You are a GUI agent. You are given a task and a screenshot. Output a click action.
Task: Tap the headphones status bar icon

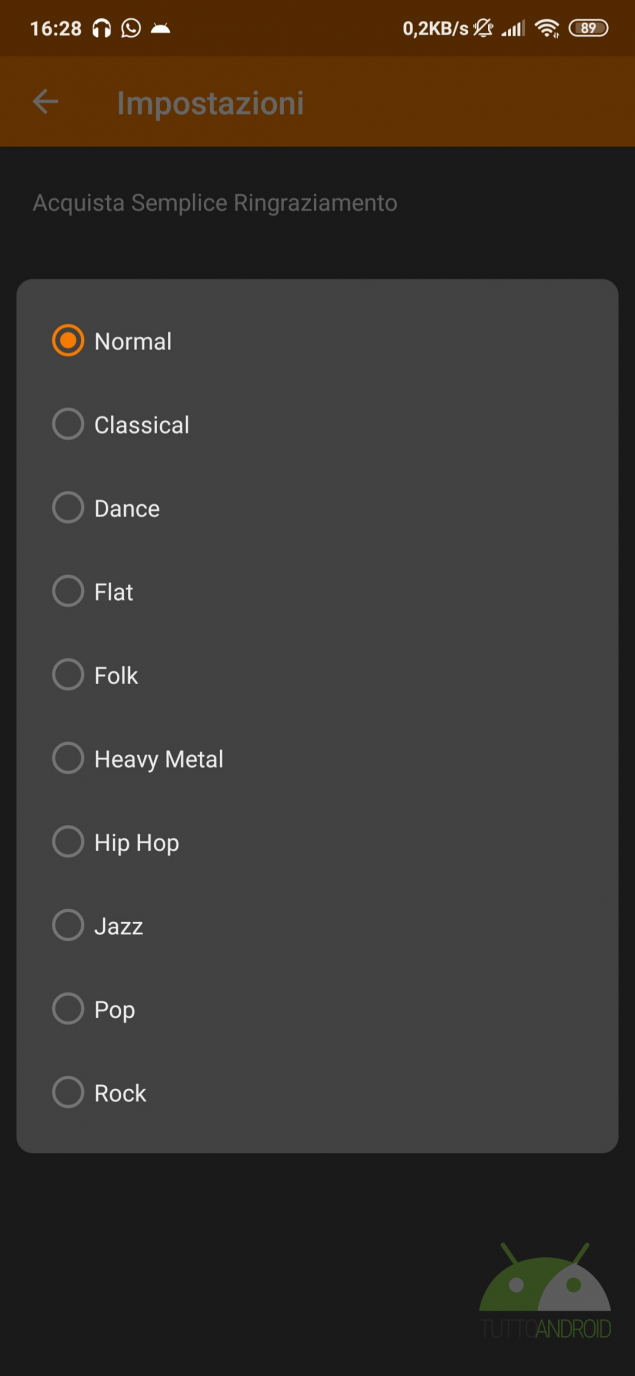101,28
